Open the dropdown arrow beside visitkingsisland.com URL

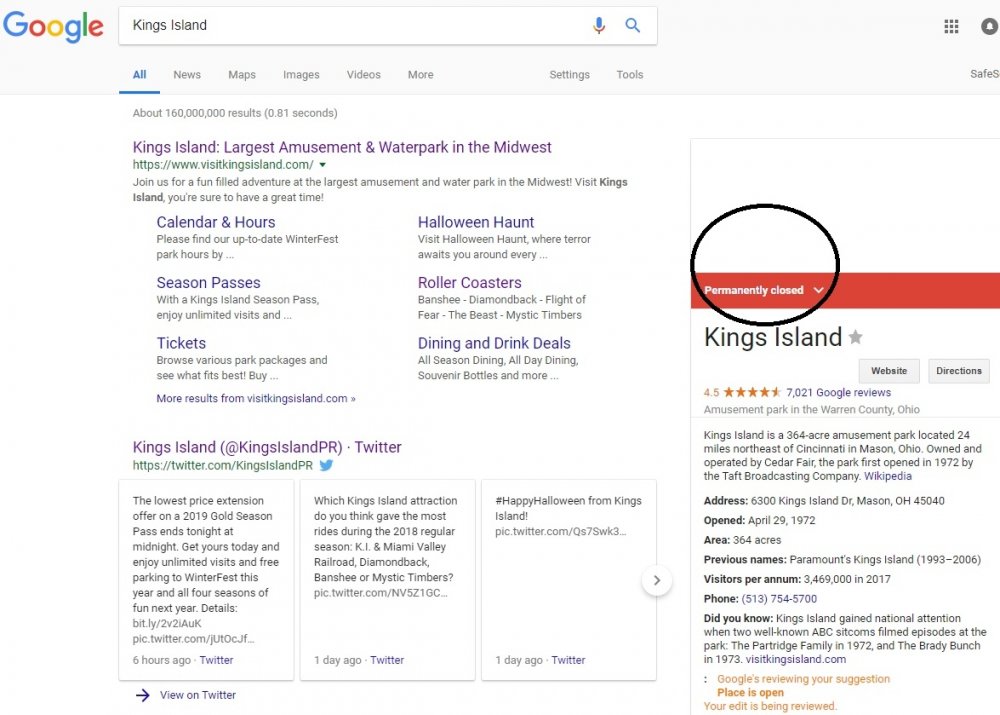pos(323,165)
